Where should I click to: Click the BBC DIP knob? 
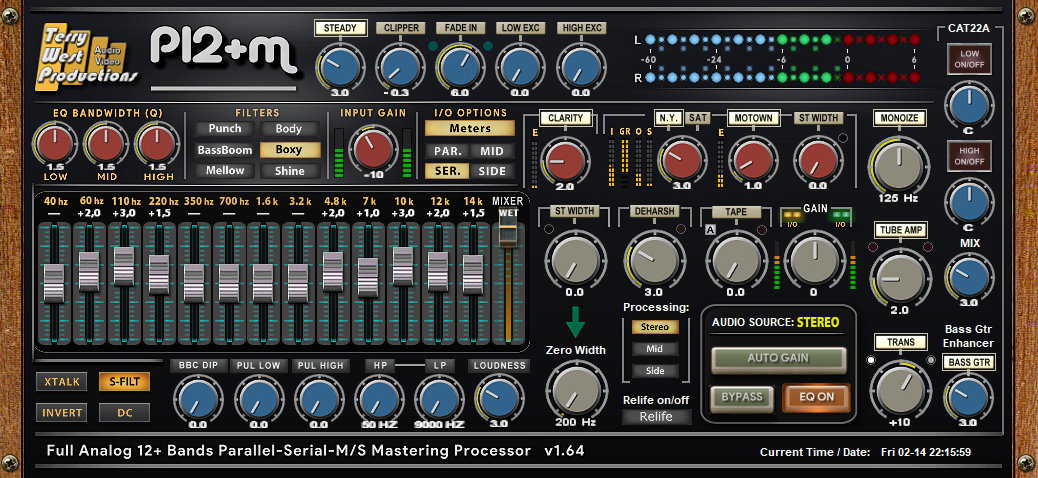tap(197, 399)
